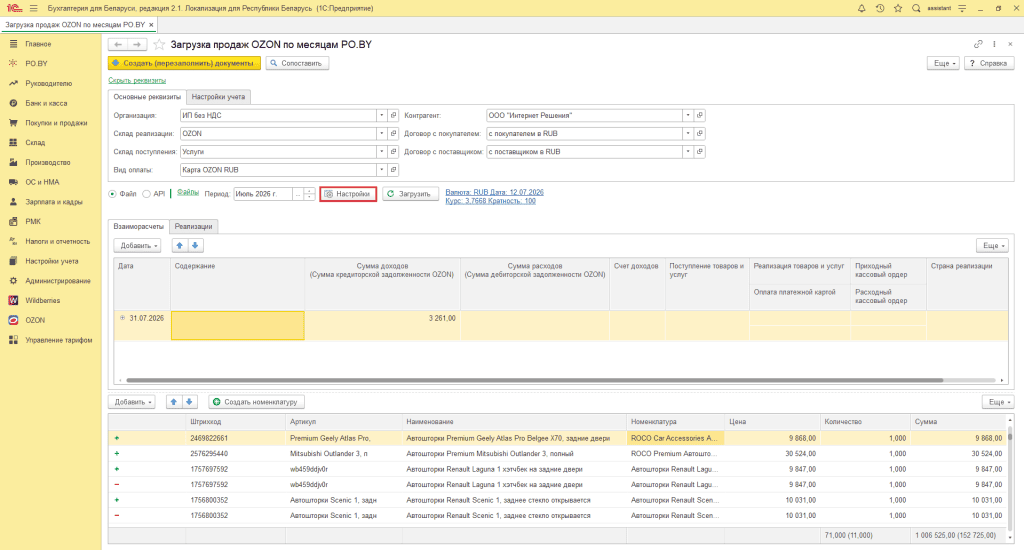Open OZON section in sidebar

[x=35, y=321]
